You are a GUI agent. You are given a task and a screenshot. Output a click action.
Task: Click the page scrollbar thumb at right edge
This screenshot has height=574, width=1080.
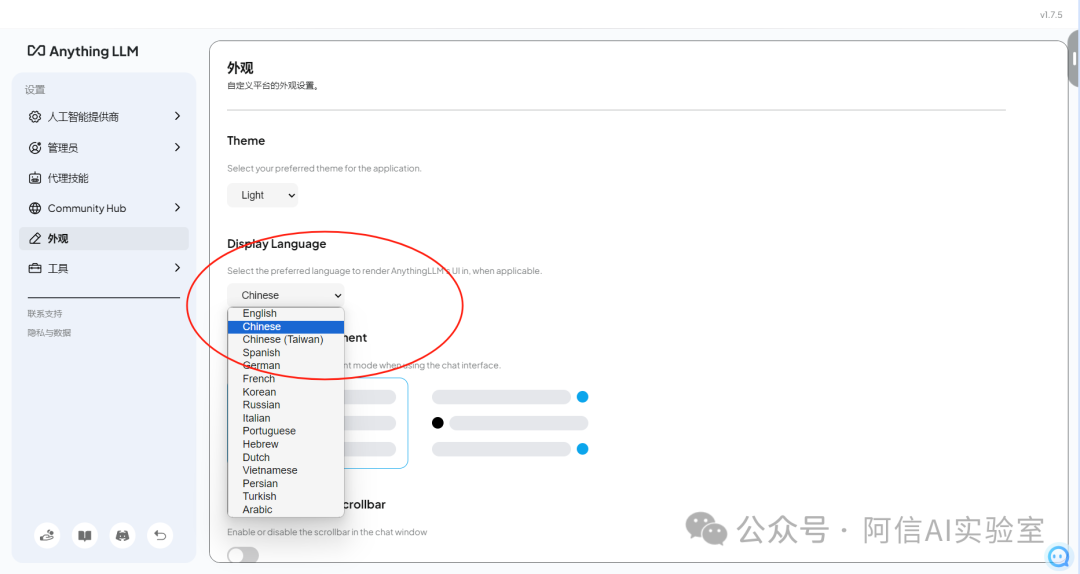(1073, 60)
